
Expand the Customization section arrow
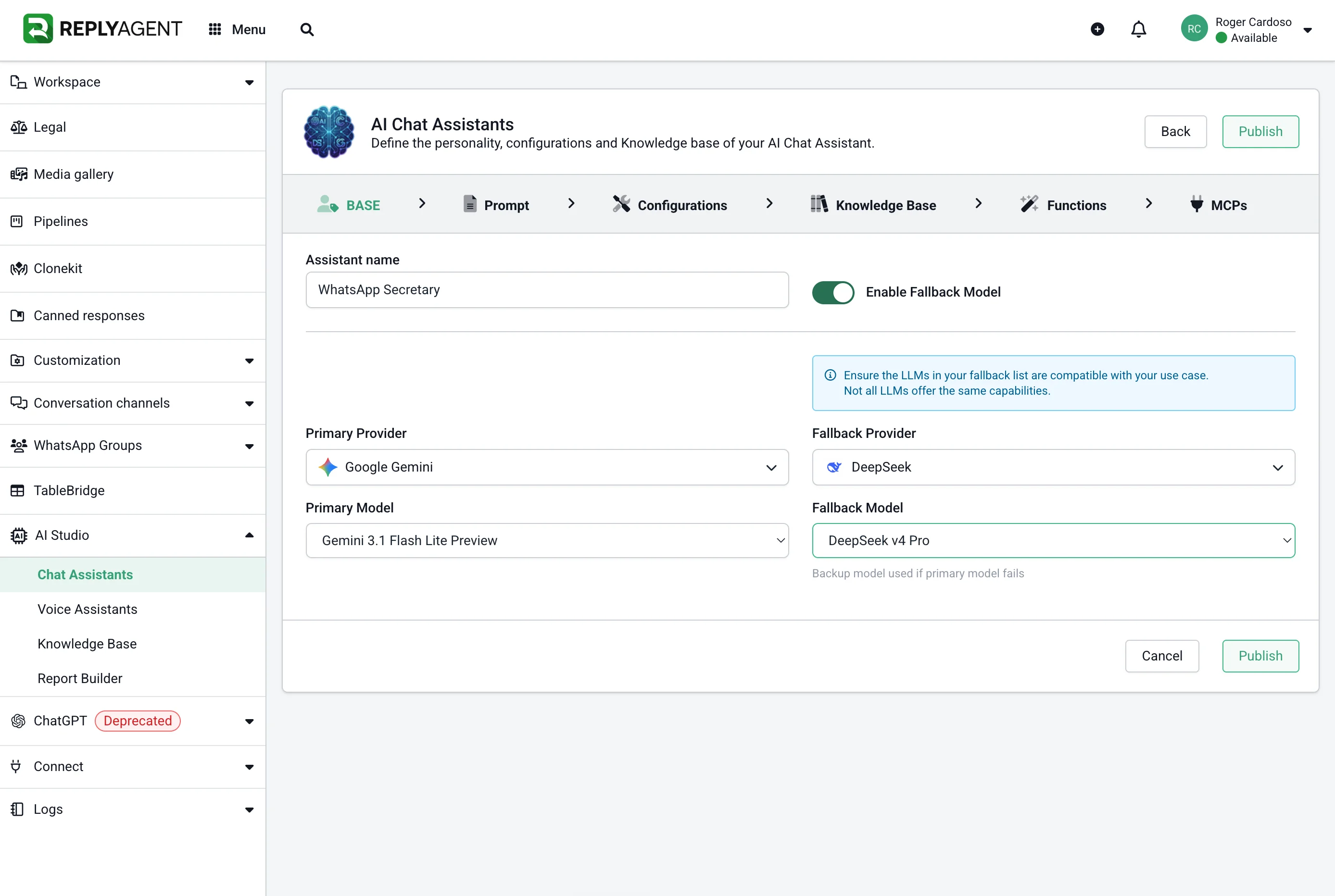tap(249, 361)
